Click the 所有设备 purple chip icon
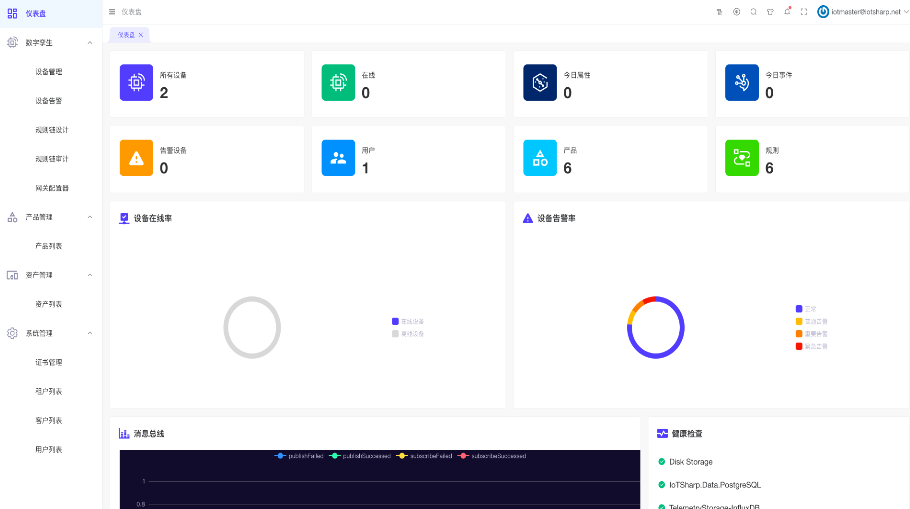This screenshot has height=509, width=910. click(x=136, y=82)
